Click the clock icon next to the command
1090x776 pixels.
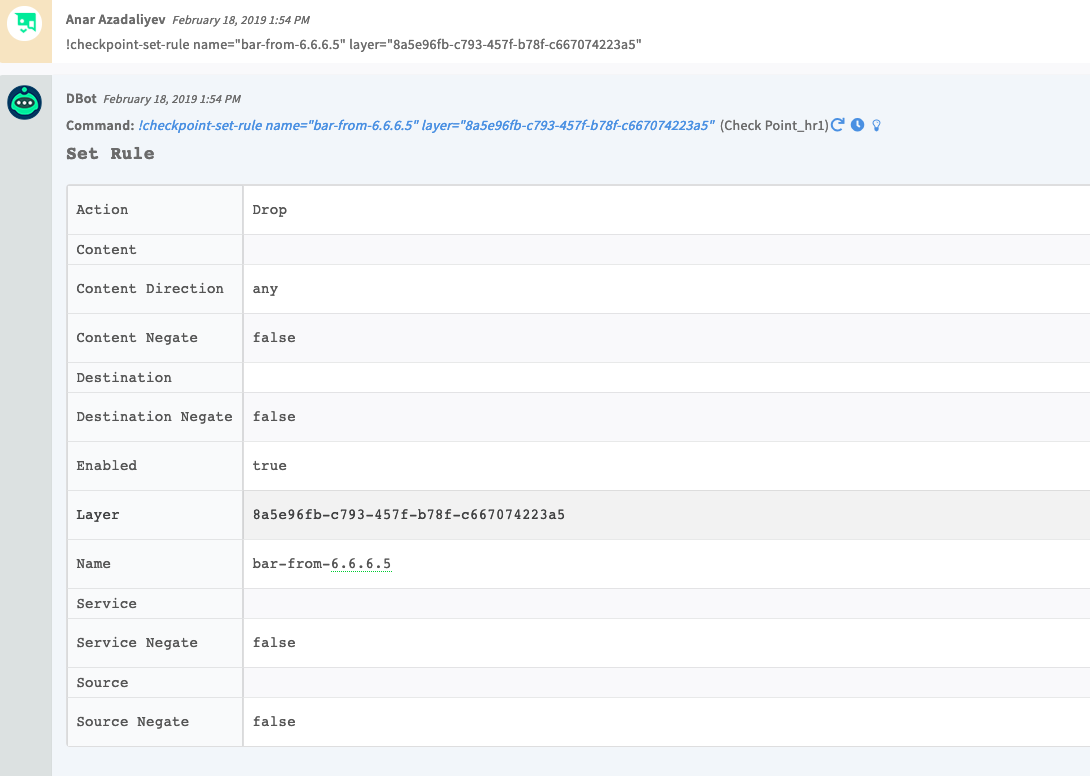[857, 124]
